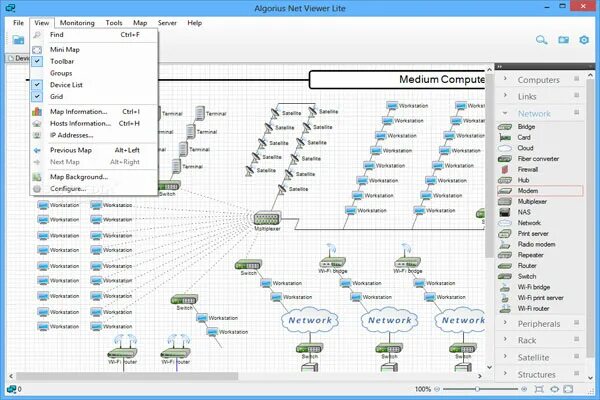Open the Server menu

[167, 23]
